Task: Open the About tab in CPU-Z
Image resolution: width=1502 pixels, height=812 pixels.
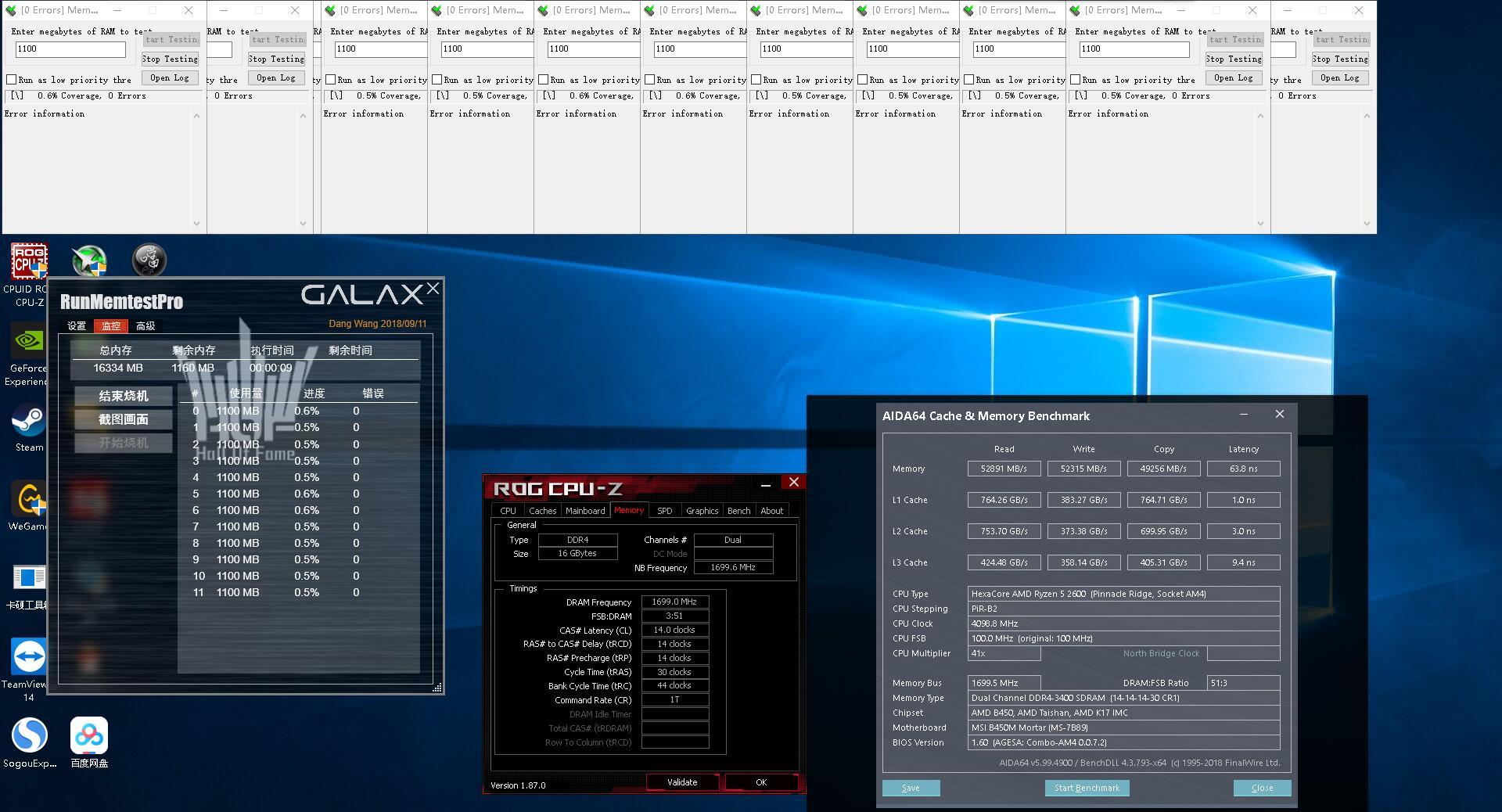Action: [x=771, y=511]
